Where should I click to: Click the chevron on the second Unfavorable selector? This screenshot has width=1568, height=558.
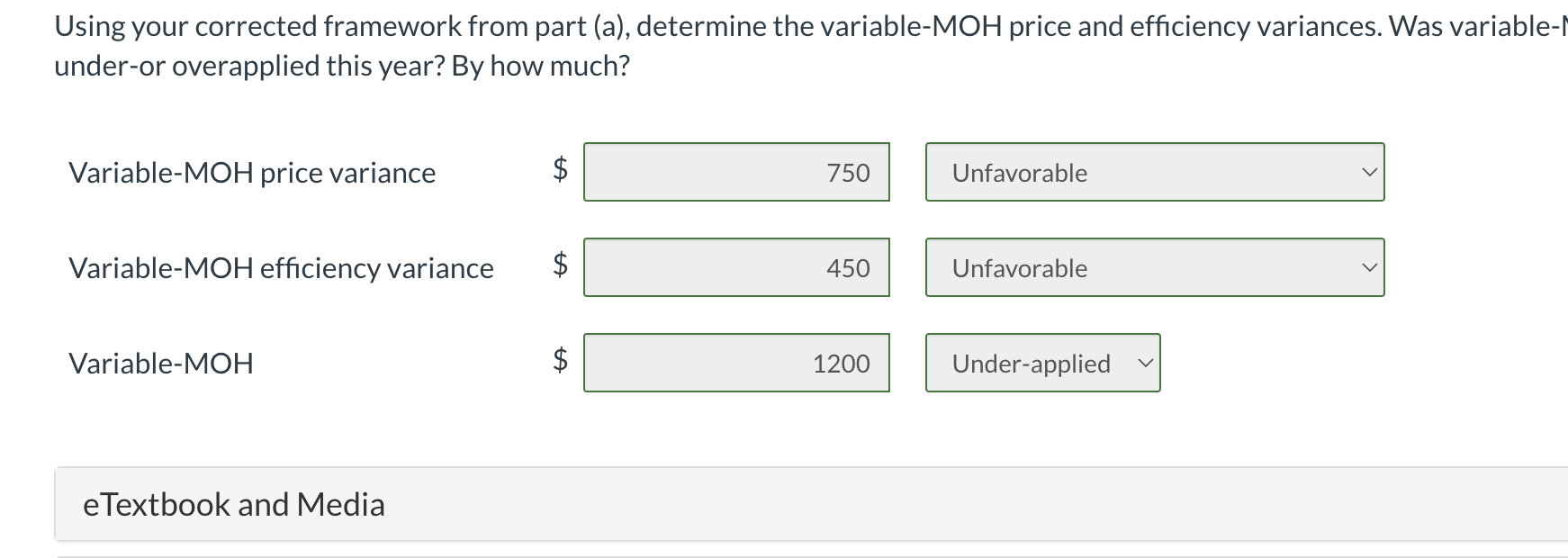click(1367, 267)
